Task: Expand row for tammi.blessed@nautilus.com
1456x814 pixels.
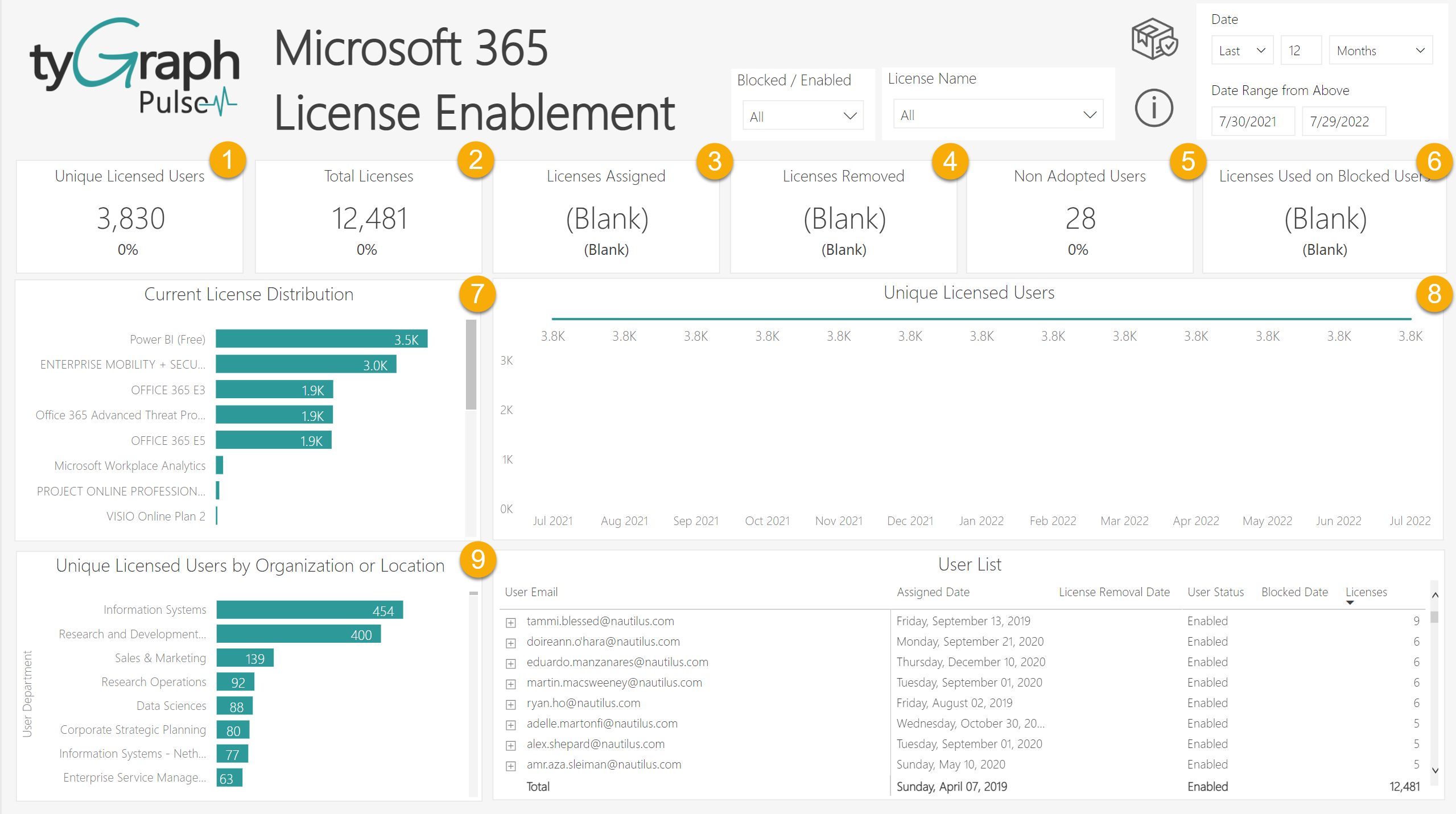Action: (510, 622)
